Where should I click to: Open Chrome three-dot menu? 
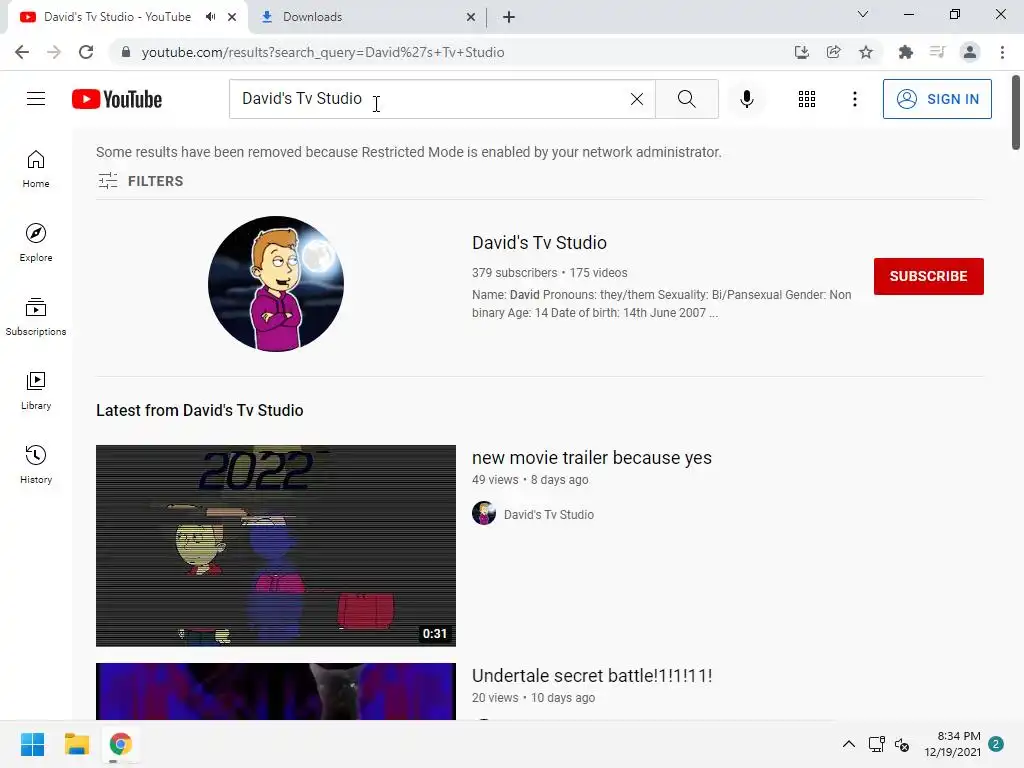[1002, 52]
